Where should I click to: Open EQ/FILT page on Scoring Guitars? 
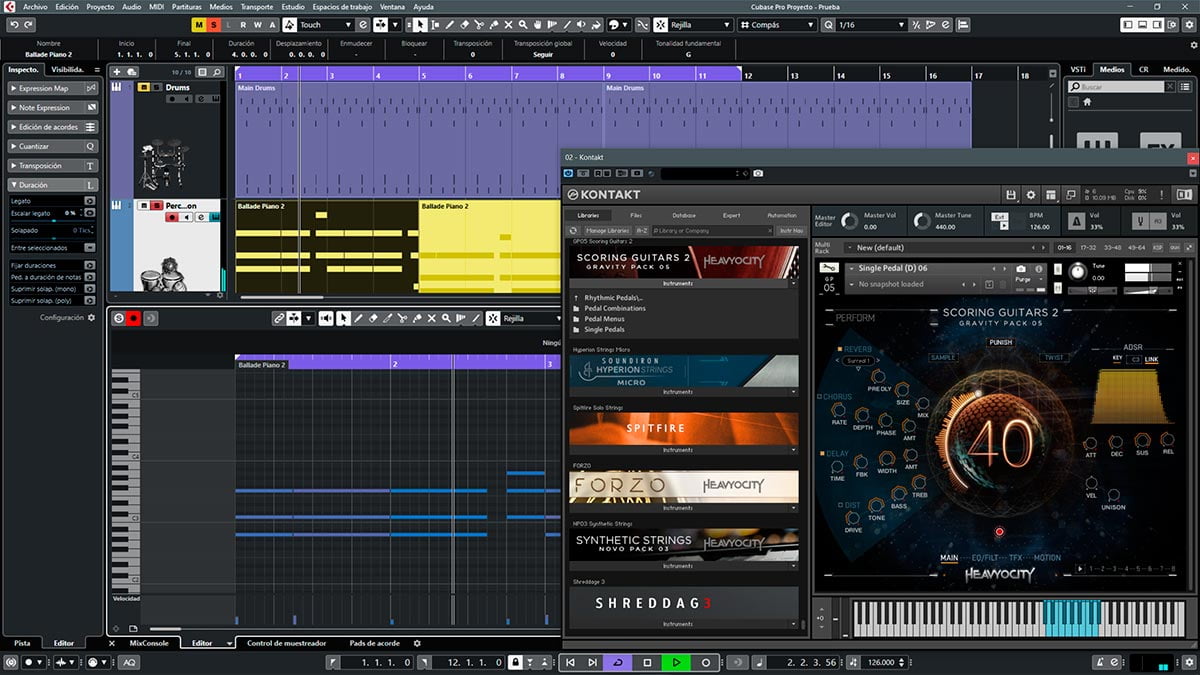pos(984,557)
